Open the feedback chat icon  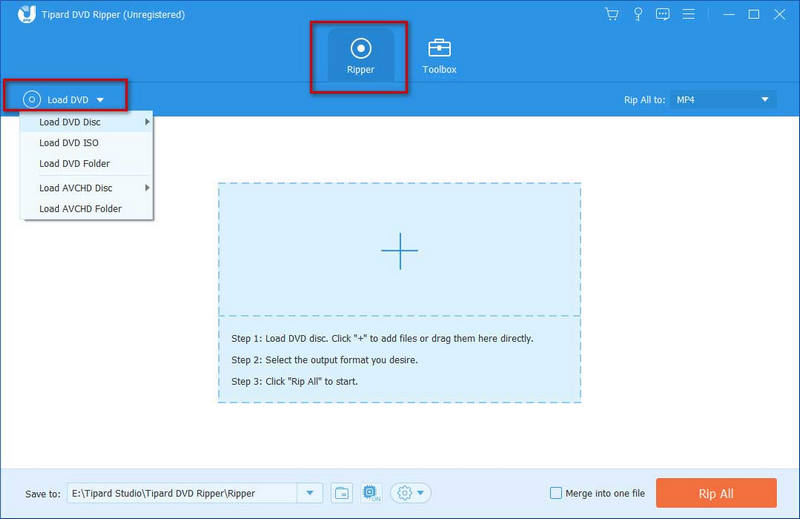pyautogui.click(x=663, y=14)
